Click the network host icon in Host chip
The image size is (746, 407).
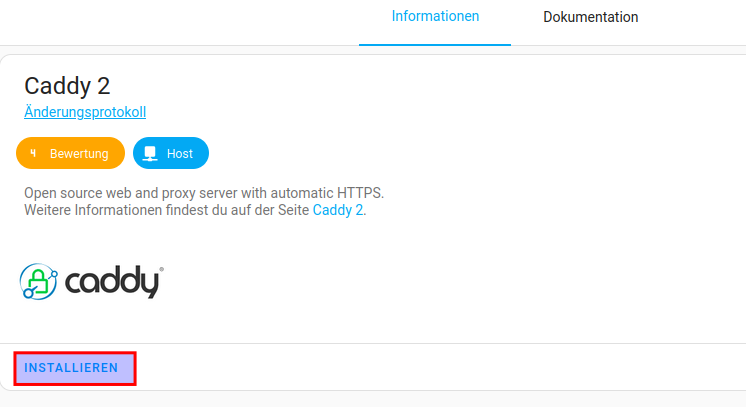point(151,154)
